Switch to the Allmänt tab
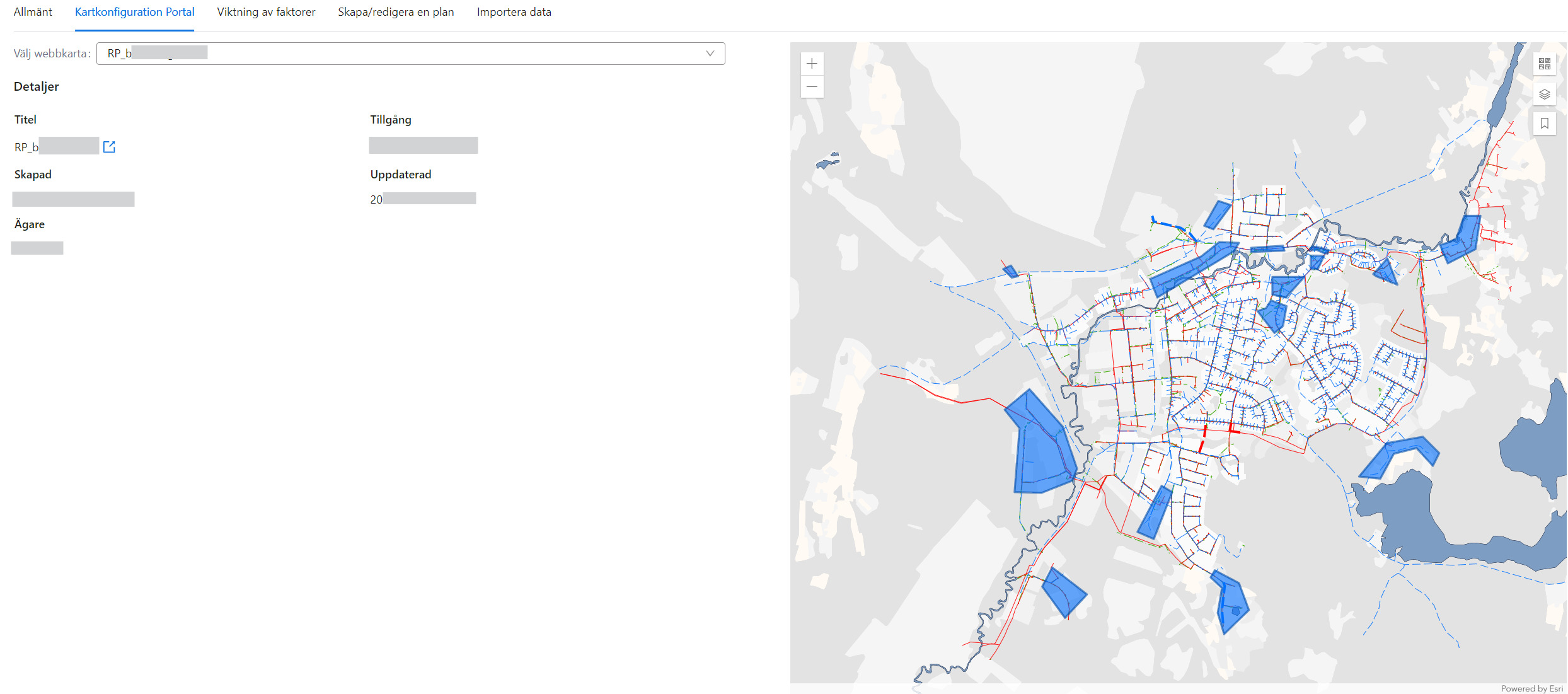This screenshot has width=1568, height=694. (x=33, y=12)
